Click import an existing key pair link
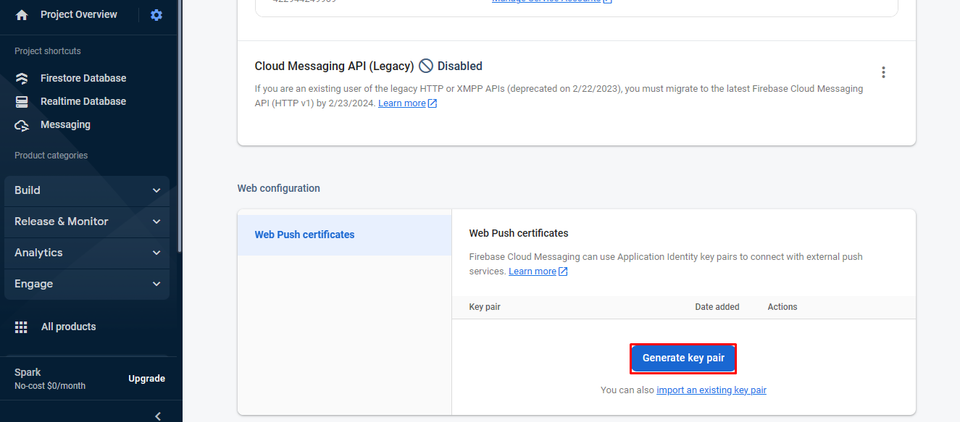This screenshot has height=422, width=960. pyautogui.click(x=711, y=390)
